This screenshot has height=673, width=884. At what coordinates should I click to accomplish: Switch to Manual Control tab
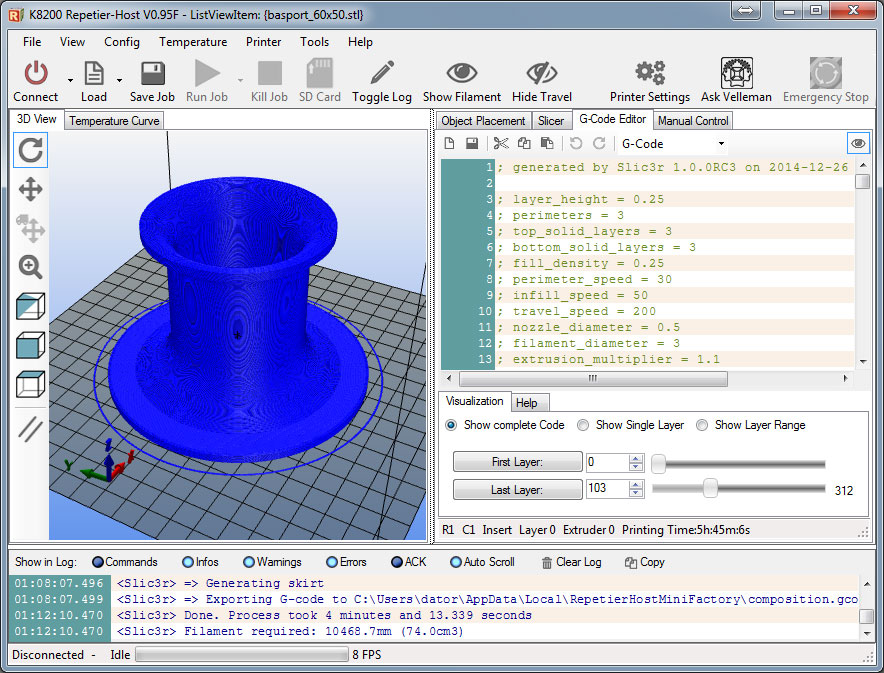[693, 121]
